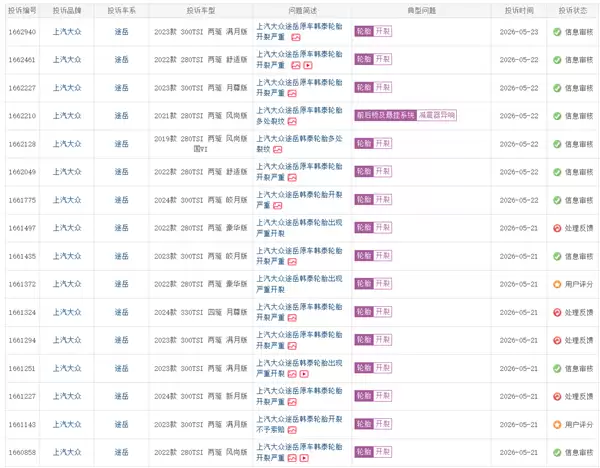Screen dimensions: 600x468
Task: Click 轮胎 开裂 tag in row 1662940
Action: tap(373, 31)
